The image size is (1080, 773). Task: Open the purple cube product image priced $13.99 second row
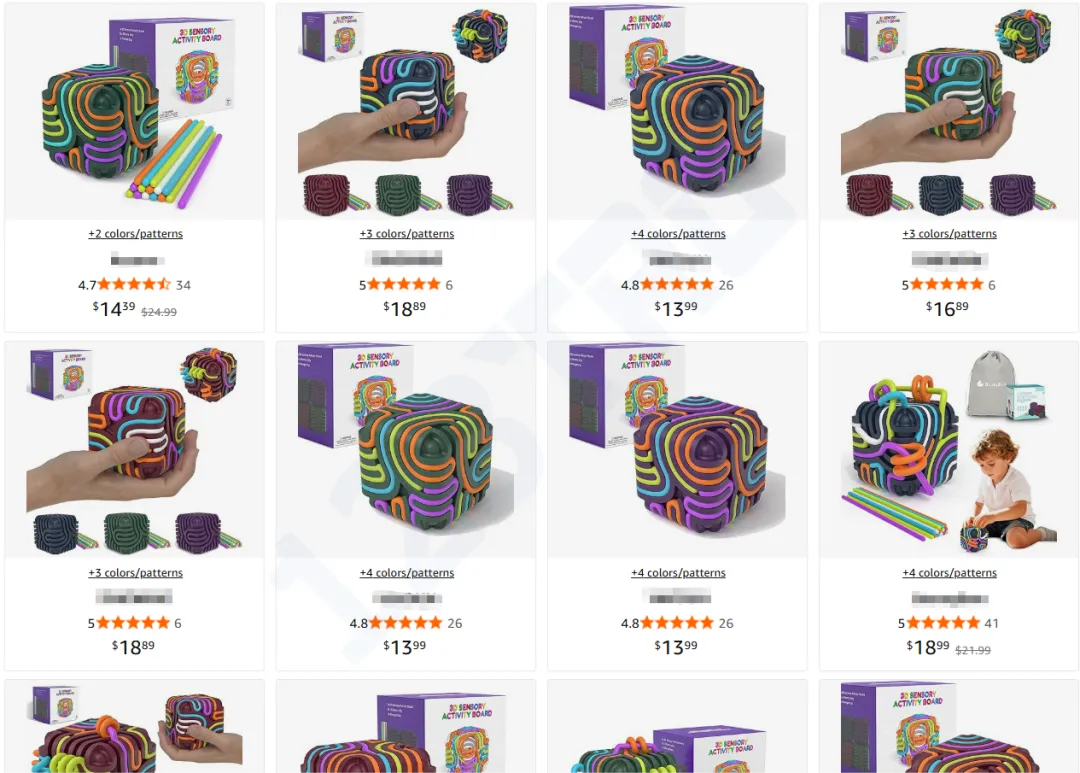[678, 451]
